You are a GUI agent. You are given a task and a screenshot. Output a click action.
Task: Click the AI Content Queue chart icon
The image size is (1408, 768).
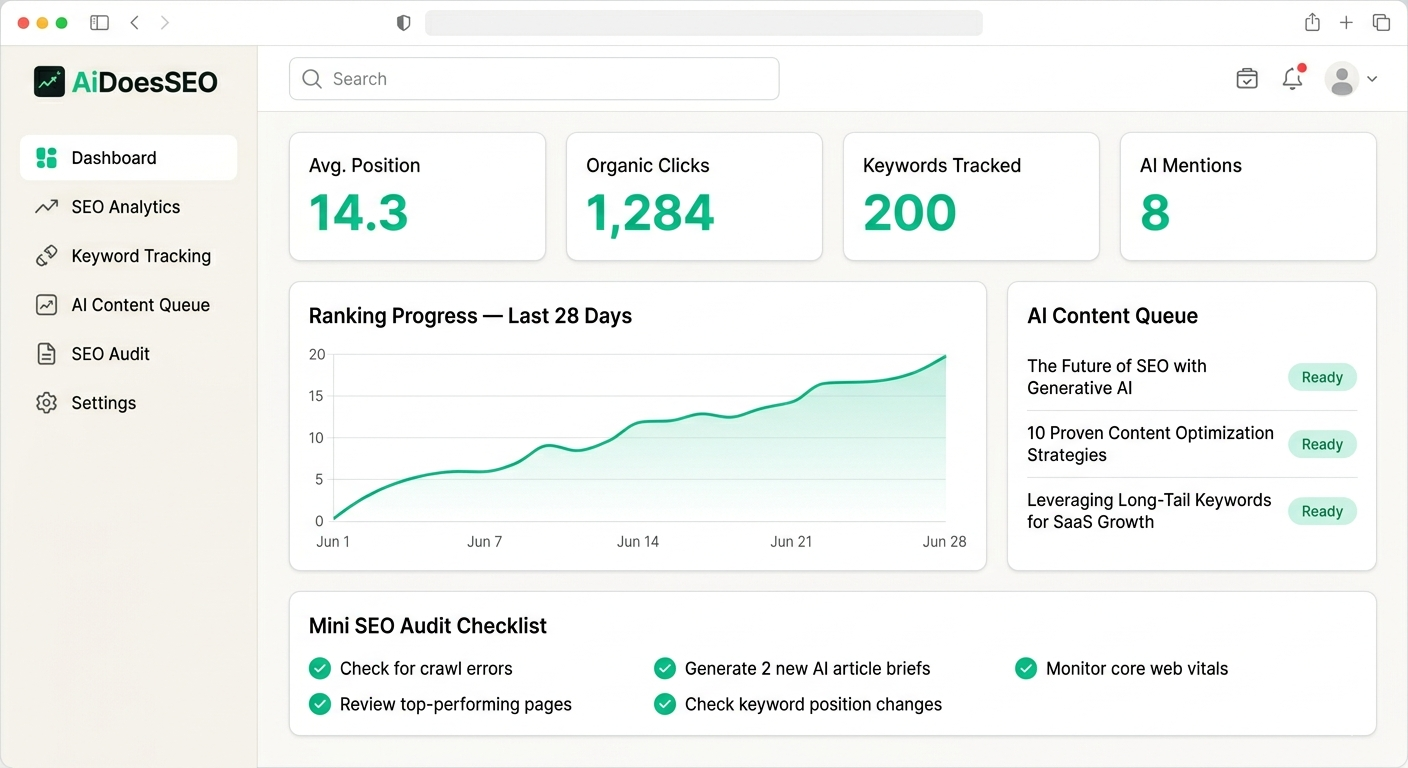[46, 305]
